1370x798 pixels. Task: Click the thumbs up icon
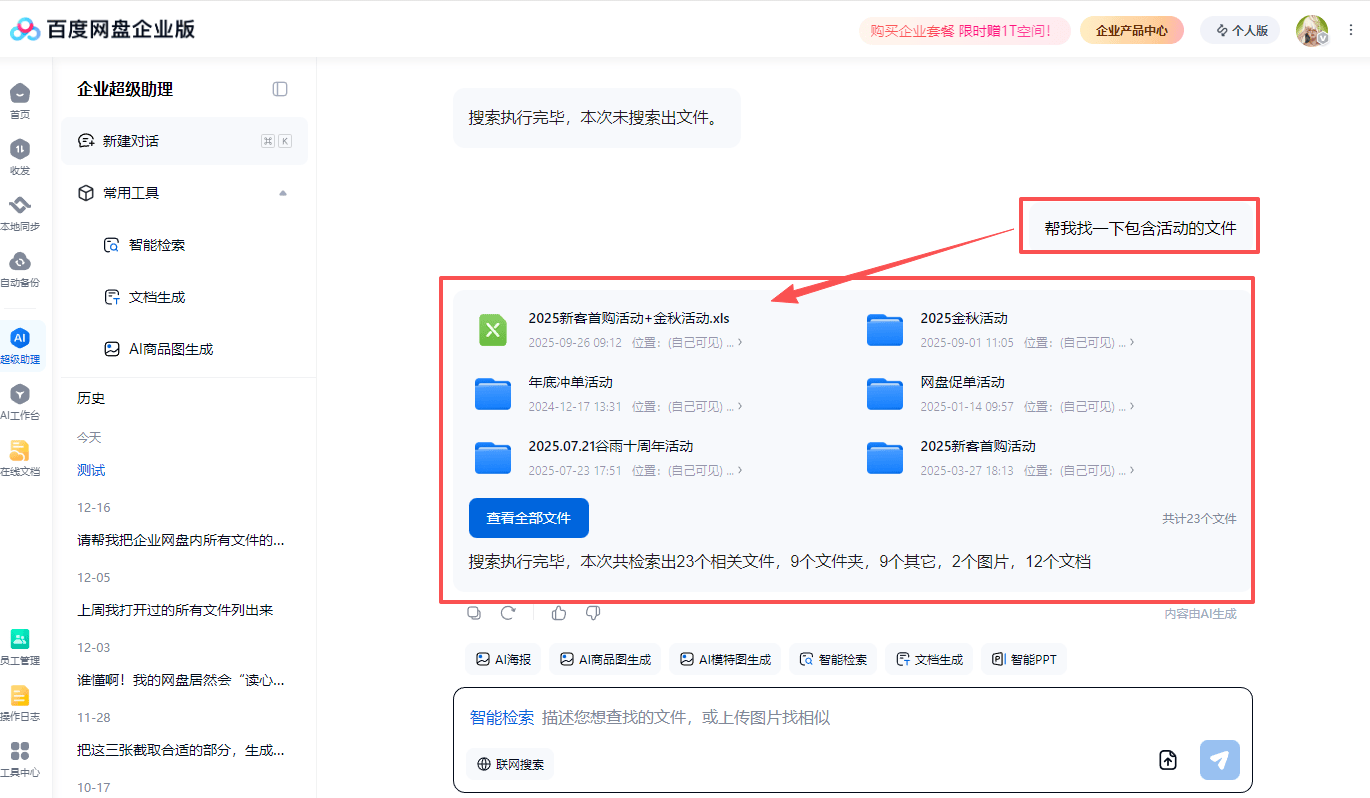[559, 613]
